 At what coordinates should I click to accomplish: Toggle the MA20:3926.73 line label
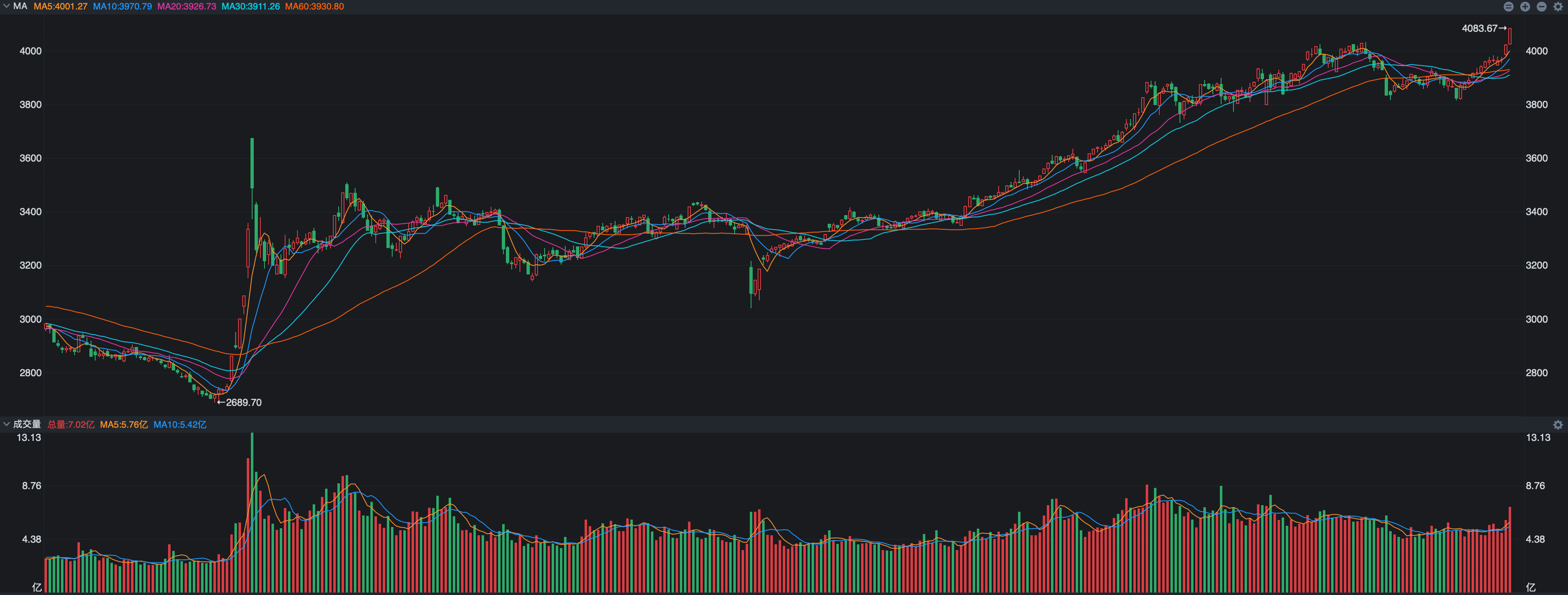[186, 7]
